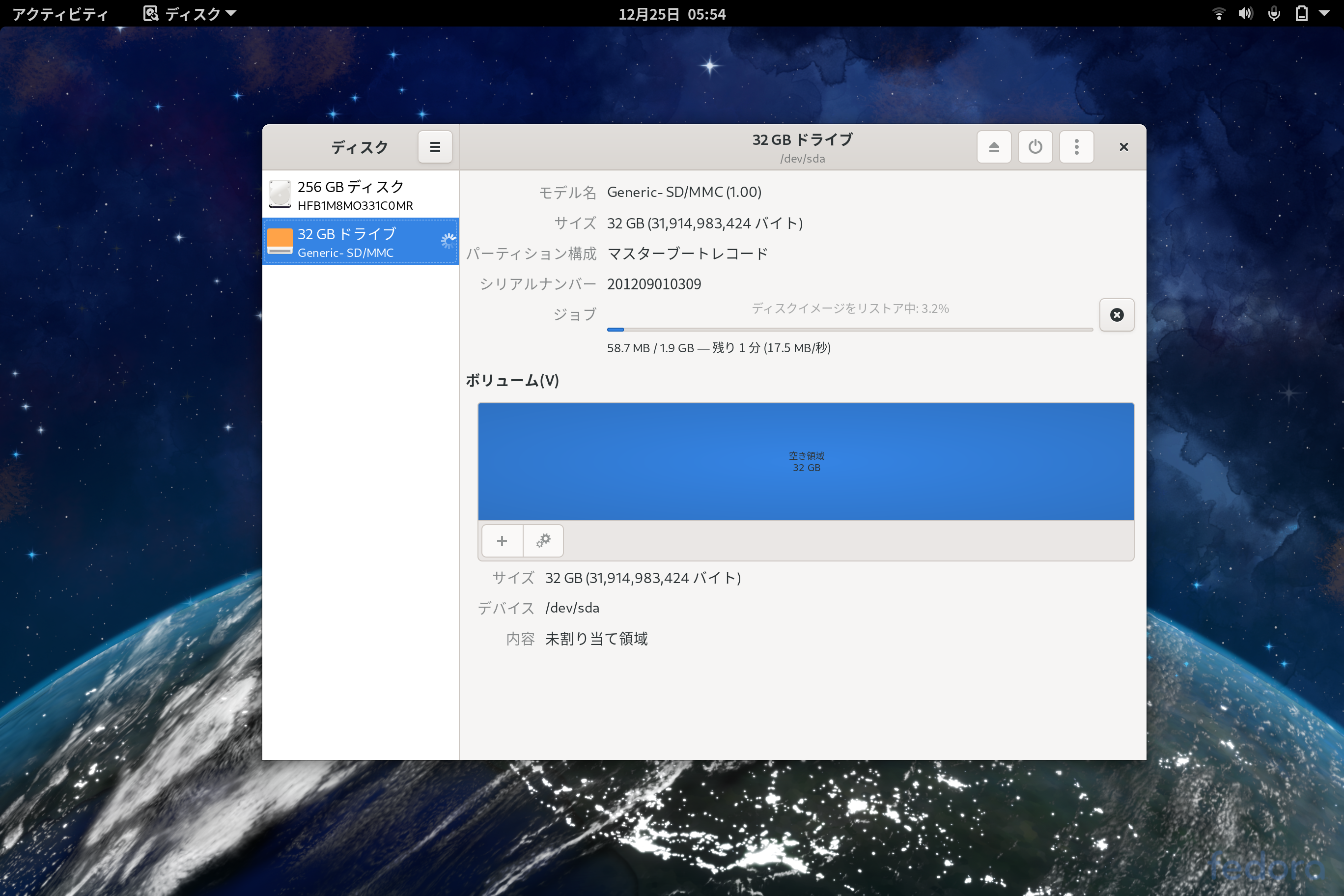Image resolution: width=1344 pixels, height=896 pixels.
Task: Click serial number 201209010309
Action: coord(654,284)
